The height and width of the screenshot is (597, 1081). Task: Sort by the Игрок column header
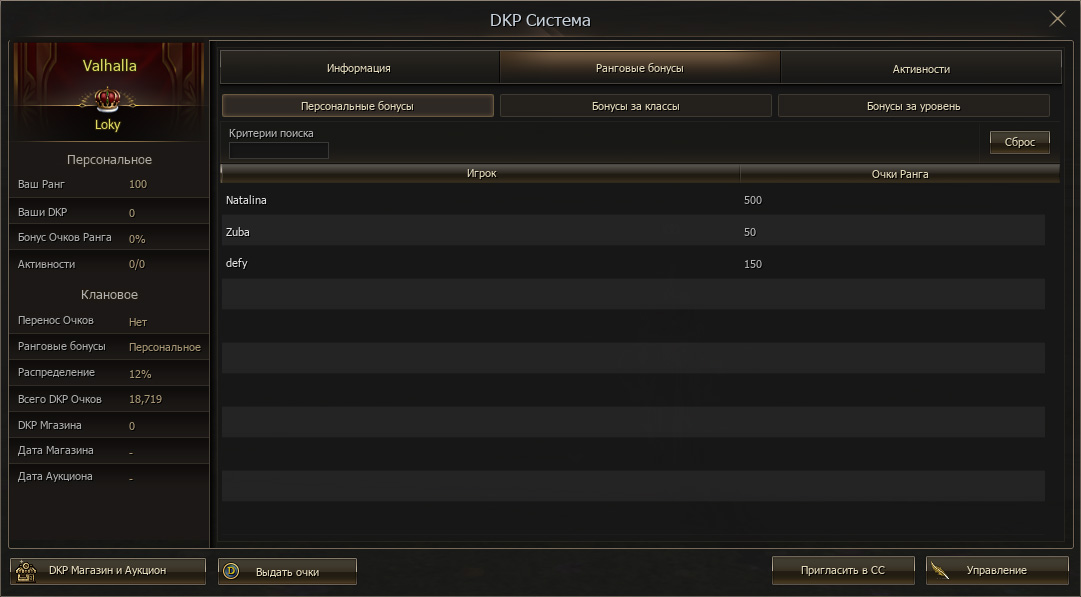coord(480,174)
